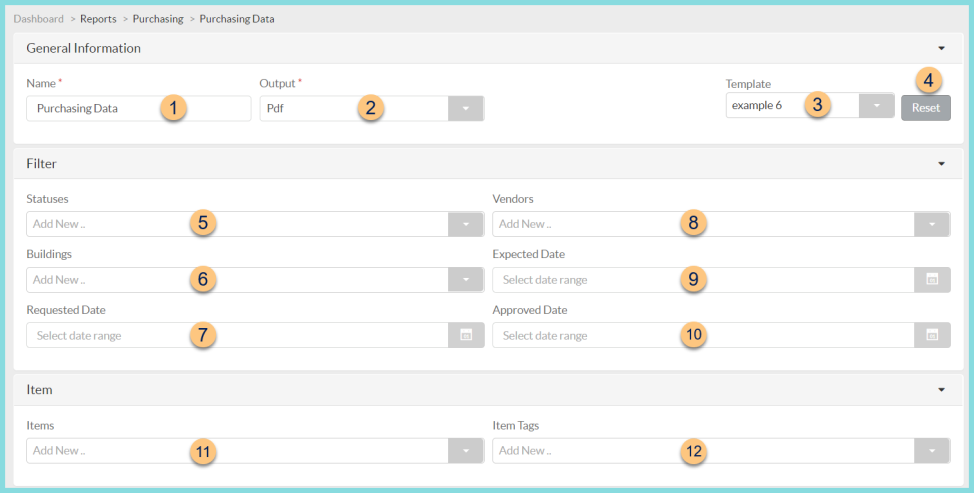Click the Pdf output value
The width and height of the screenshot is (974, 493).
(x=275, y=108)
